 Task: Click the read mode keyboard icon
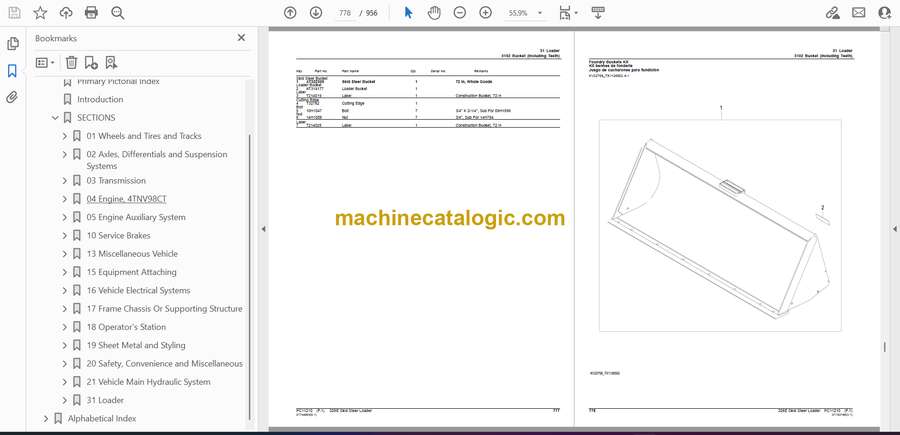pos(598,13)
